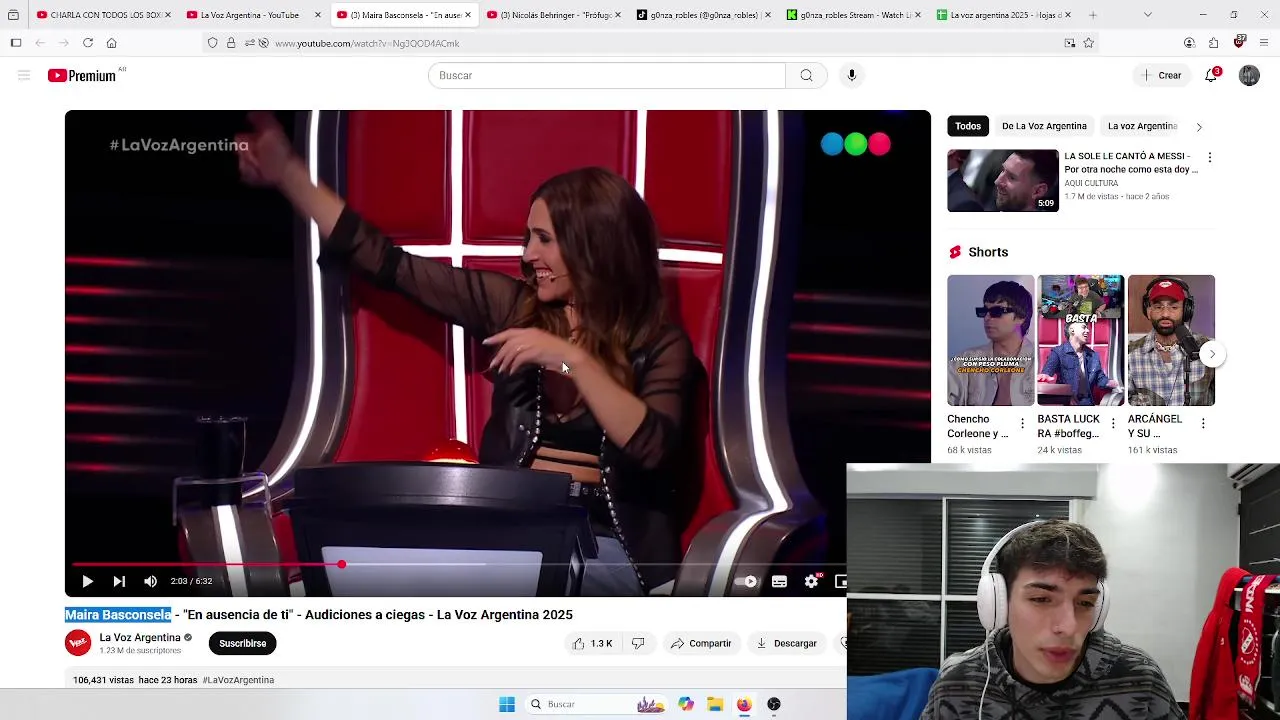Screen dimensions: 1280x720
Task: Open player settings gear
Action: 811,581
